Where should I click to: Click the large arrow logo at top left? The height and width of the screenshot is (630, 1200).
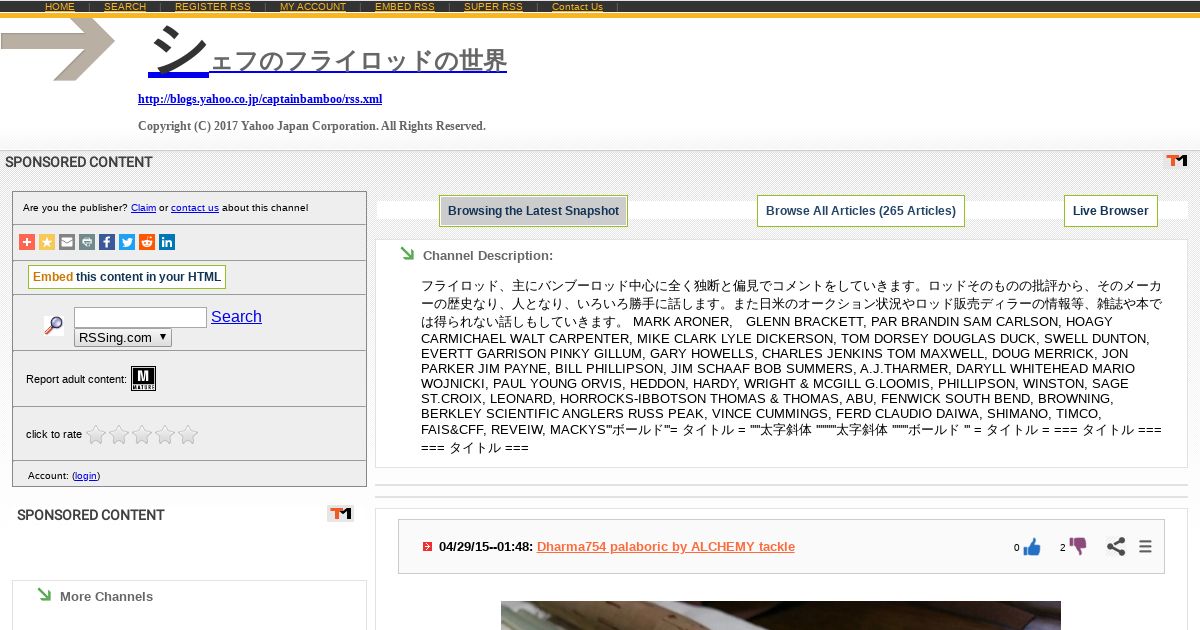[58, 49]
